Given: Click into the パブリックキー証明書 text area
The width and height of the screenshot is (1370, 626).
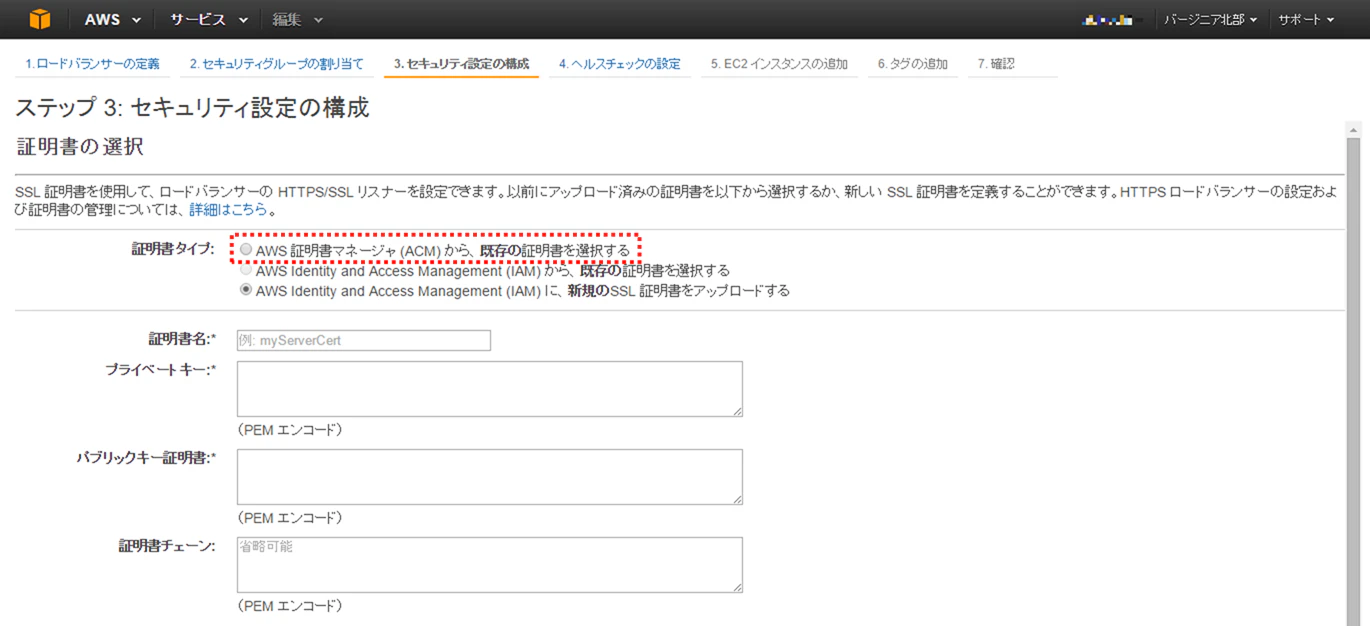Looking at the screenshot, I should [490, 477].
